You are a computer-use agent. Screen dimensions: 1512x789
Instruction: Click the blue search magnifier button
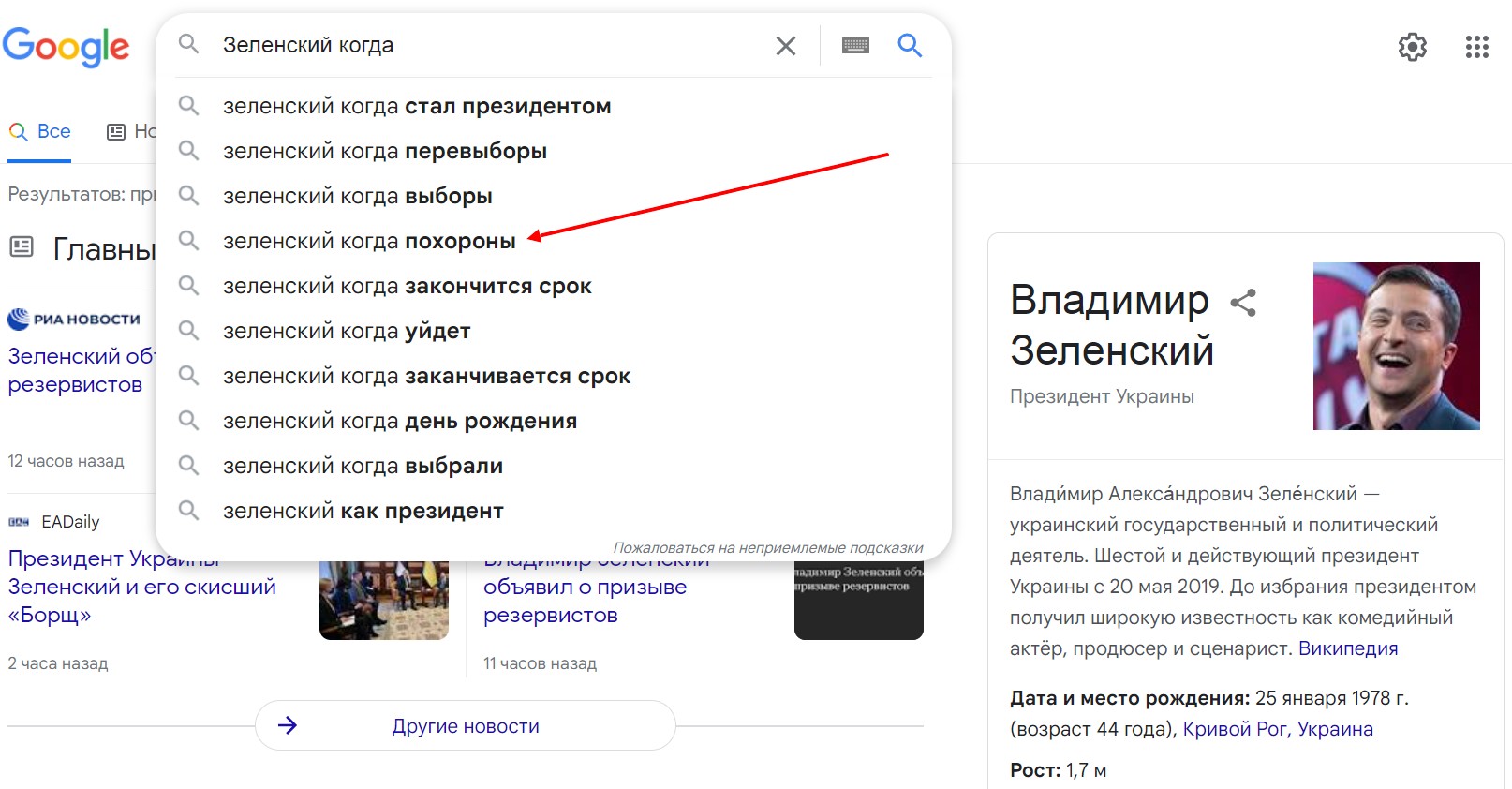tap(910, 45)
